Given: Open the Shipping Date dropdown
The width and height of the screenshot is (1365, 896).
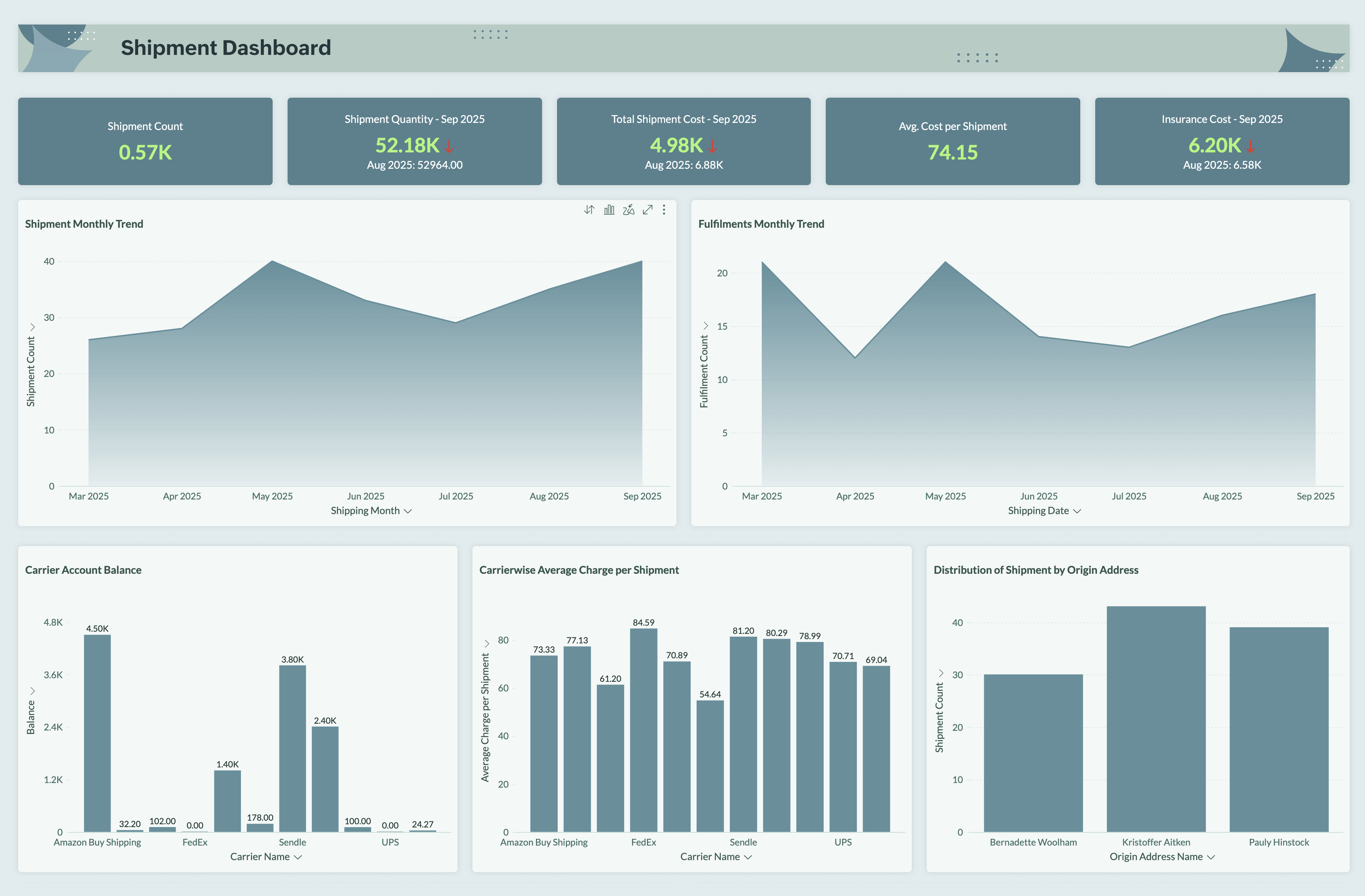Looking at the screenshot, I should (1043, 510).
